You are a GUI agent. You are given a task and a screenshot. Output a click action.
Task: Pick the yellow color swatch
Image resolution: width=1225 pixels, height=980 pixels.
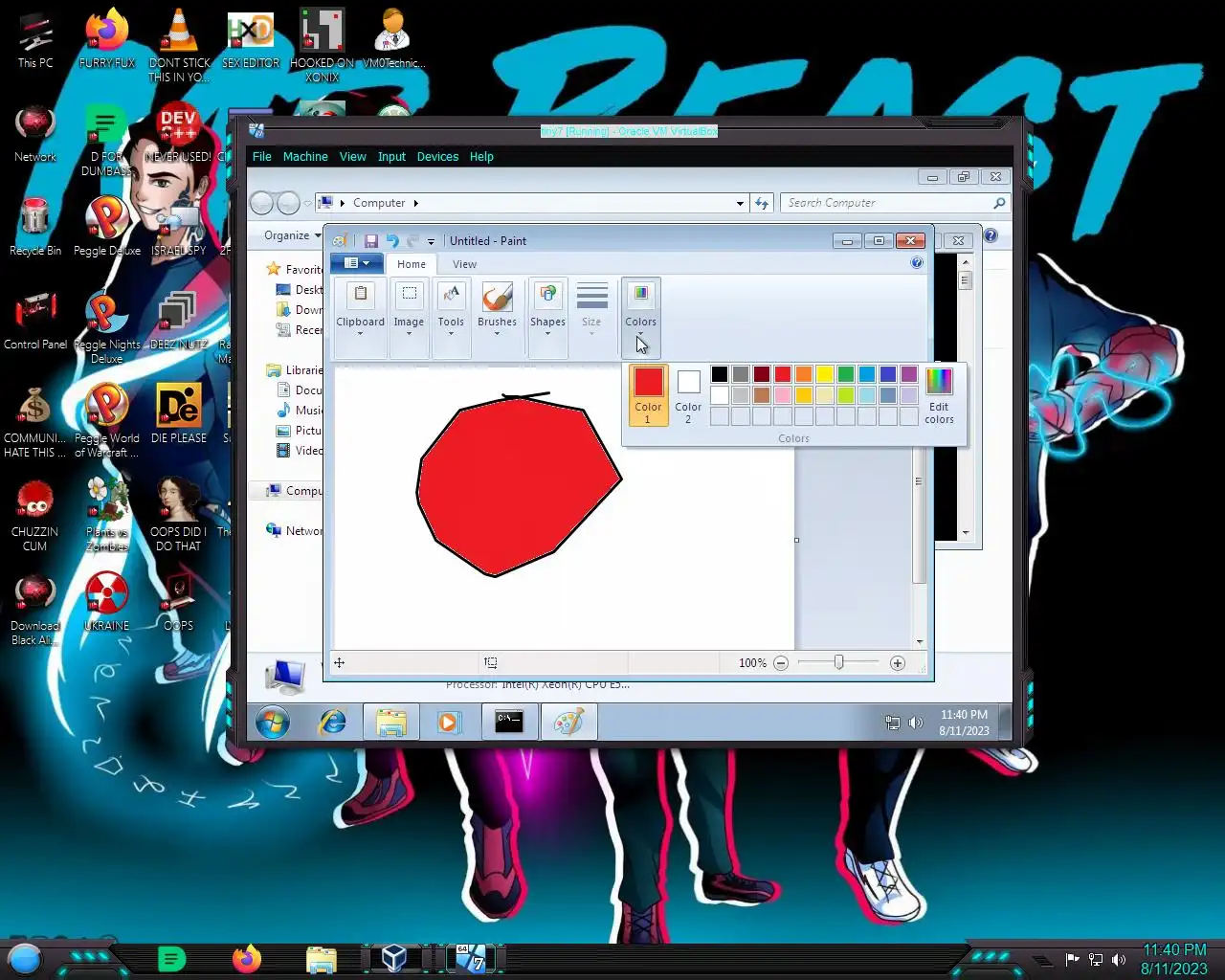825,374
